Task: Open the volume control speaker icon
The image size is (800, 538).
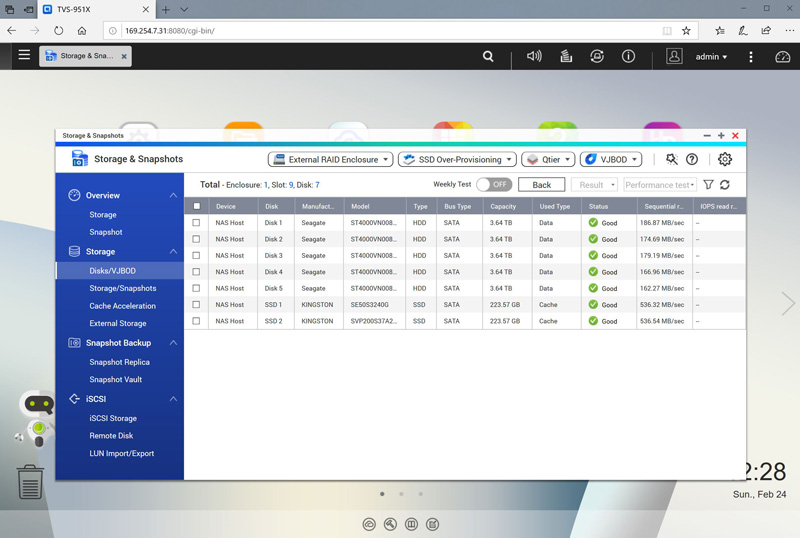Action: coord(534,56)
